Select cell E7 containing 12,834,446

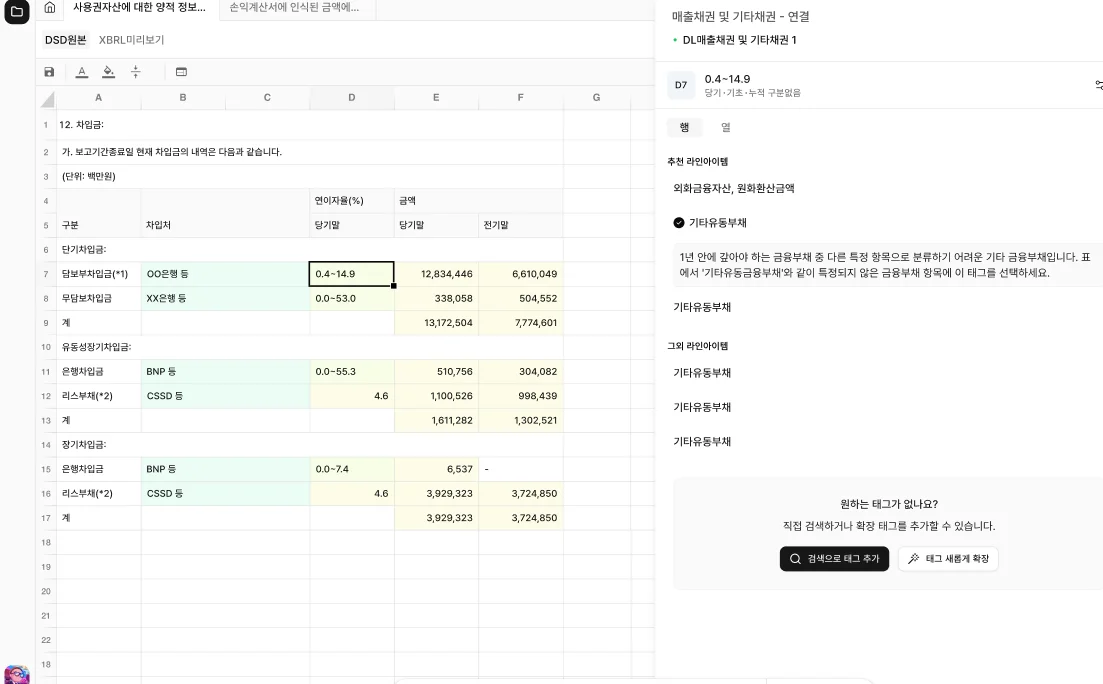(x=436, y=274)
